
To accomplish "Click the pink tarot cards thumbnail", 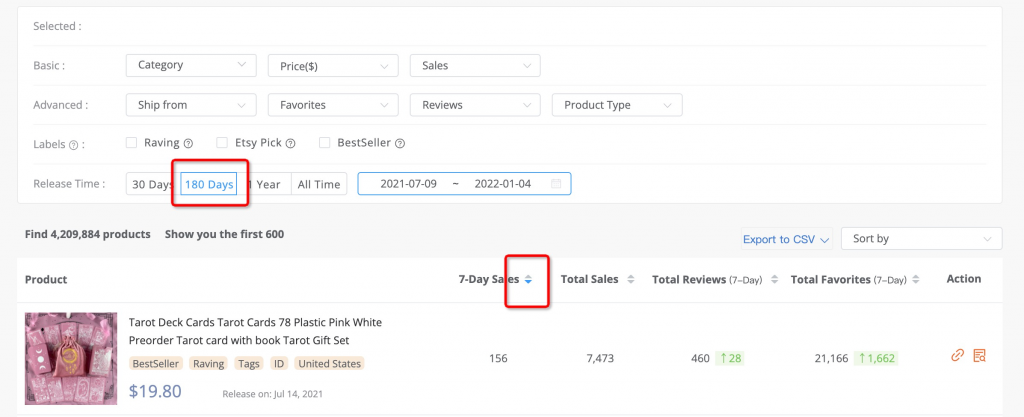I will point(70,359).
